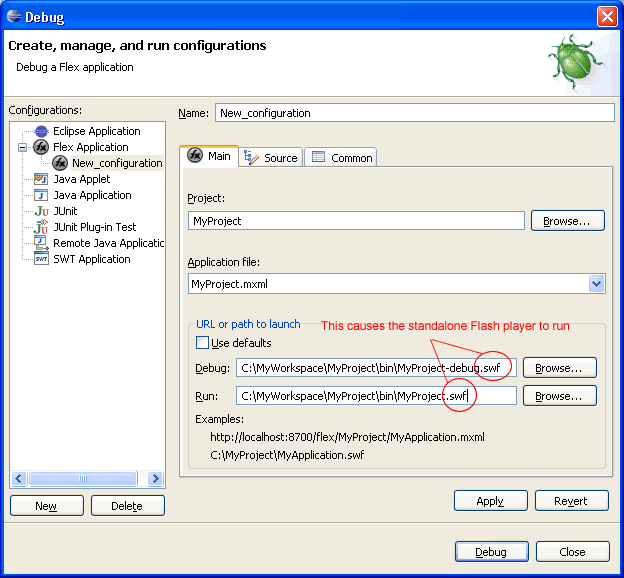
Task: Click the Debug path text field
Action: [x=376, y=368]
